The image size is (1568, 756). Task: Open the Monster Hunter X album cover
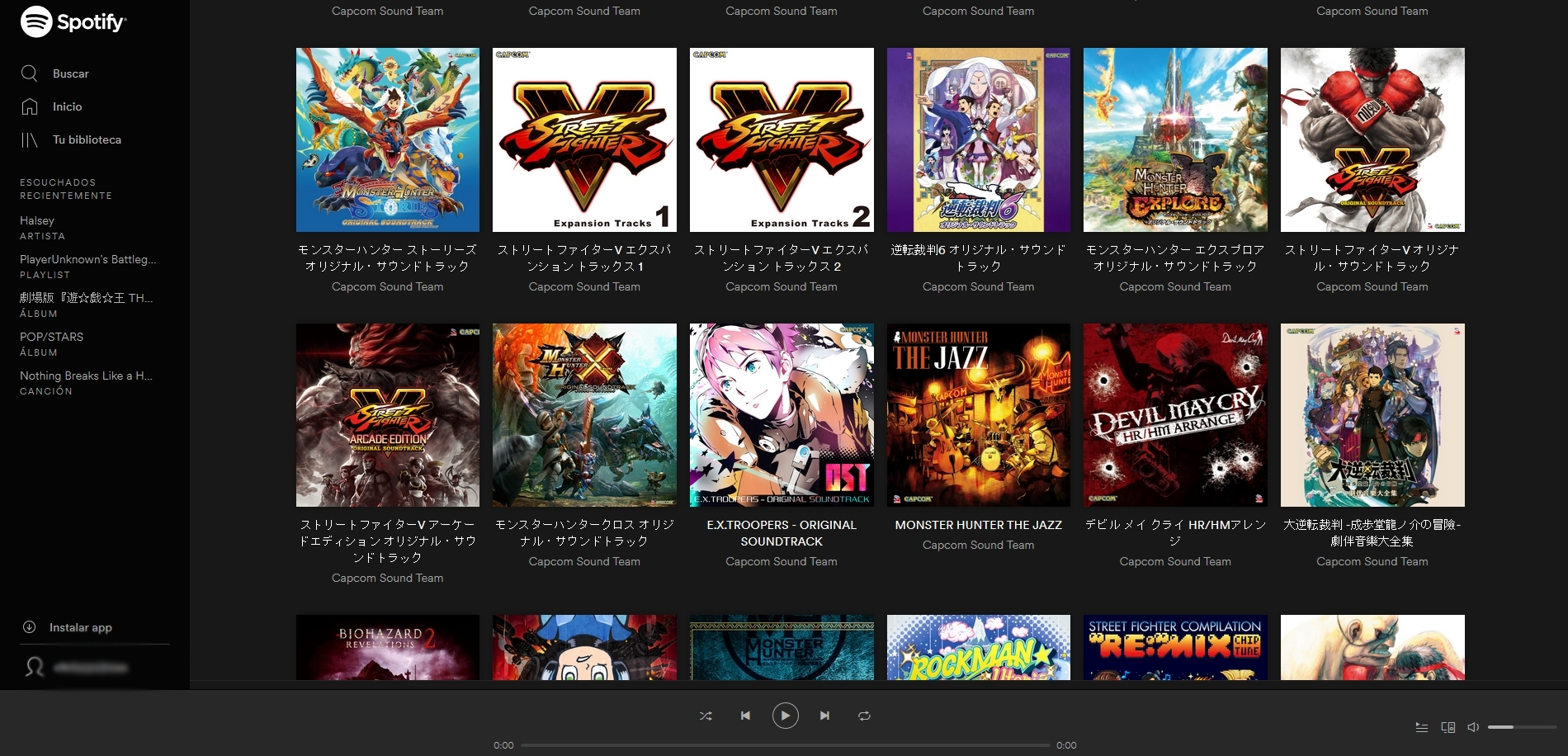[584, 415]
